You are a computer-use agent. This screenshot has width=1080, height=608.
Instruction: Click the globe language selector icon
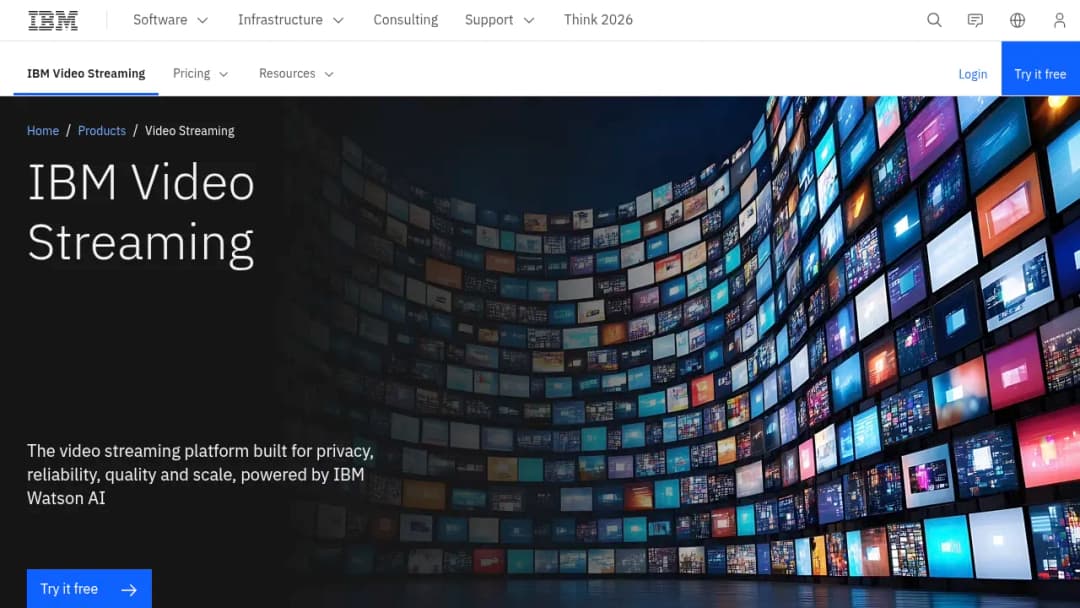point(1017,20)
